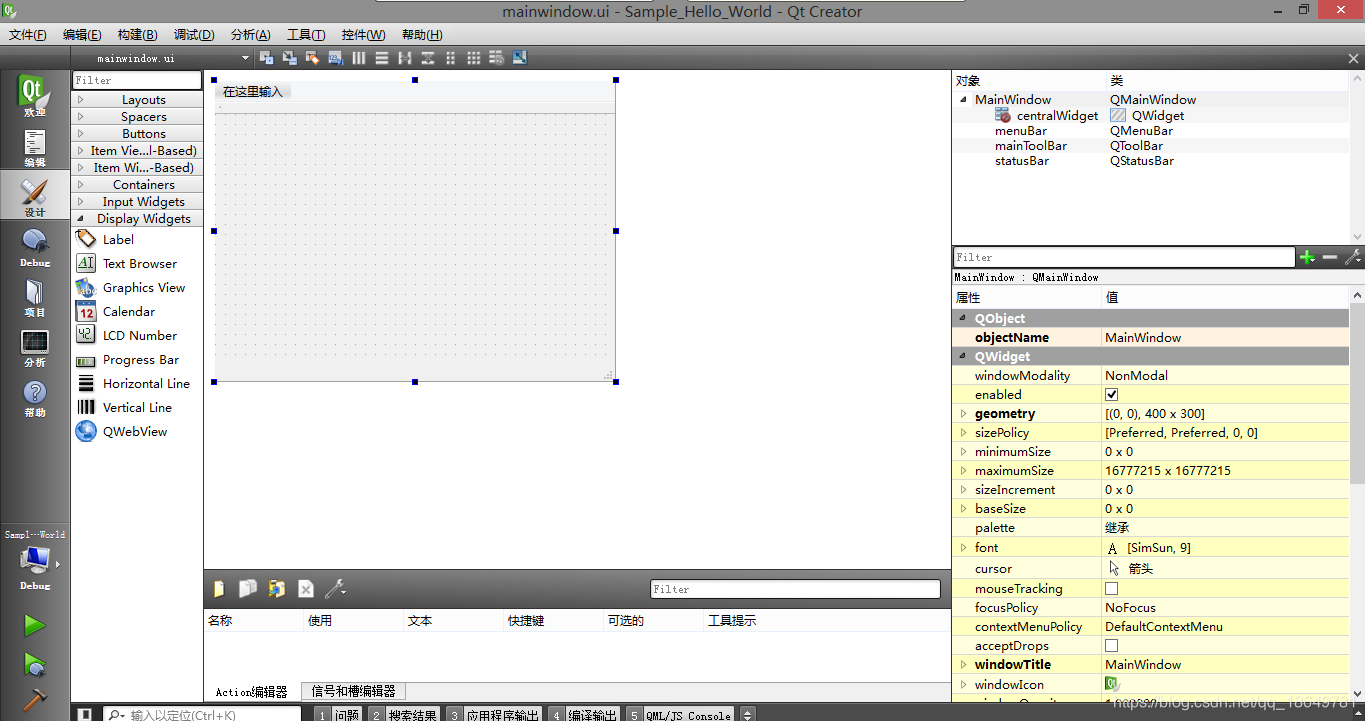This screenshot has width=1365, height=721.
Task: Open the 问题 output pane
Action: point(337,714)
